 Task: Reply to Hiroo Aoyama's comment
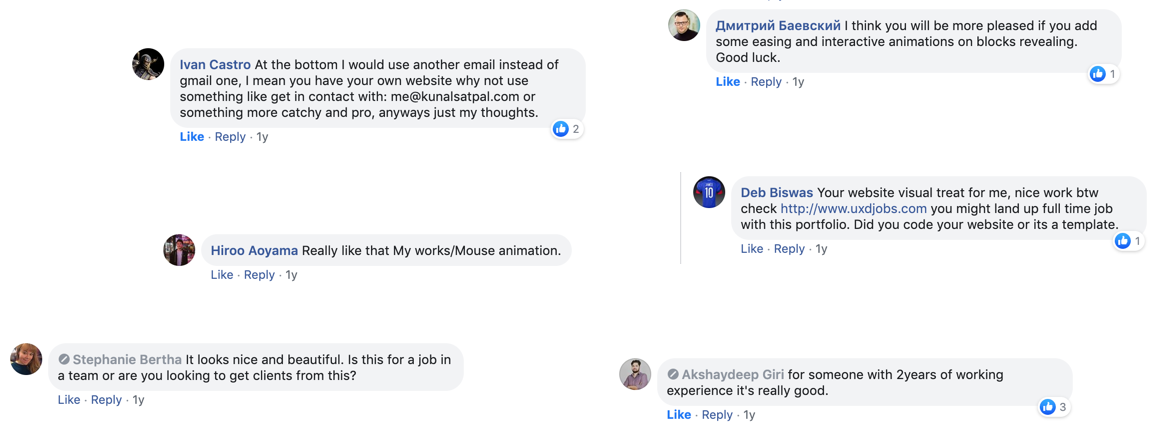click(x=259, y=275)
